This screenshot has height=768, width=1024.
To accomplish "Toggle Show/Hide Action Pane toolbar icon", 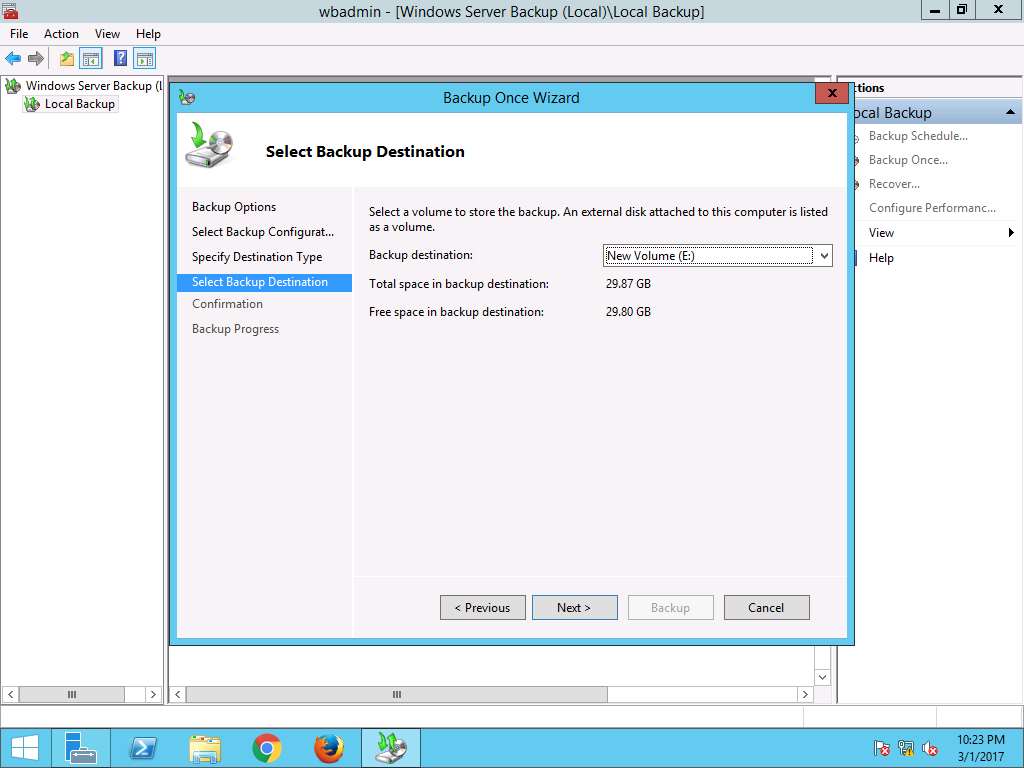I will coord(144,59).
